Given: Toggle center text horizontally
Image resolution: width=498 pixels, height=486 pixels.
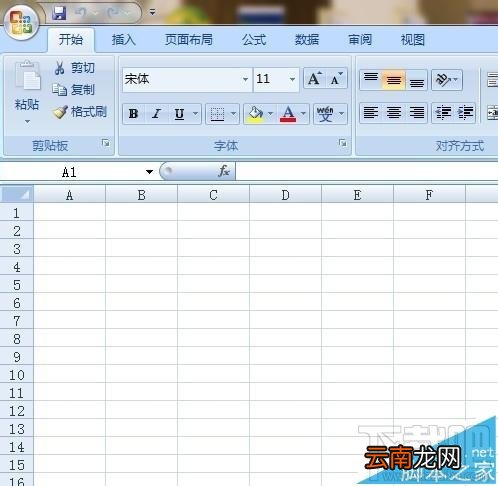Looking at the screenshot, I should 394,113.
